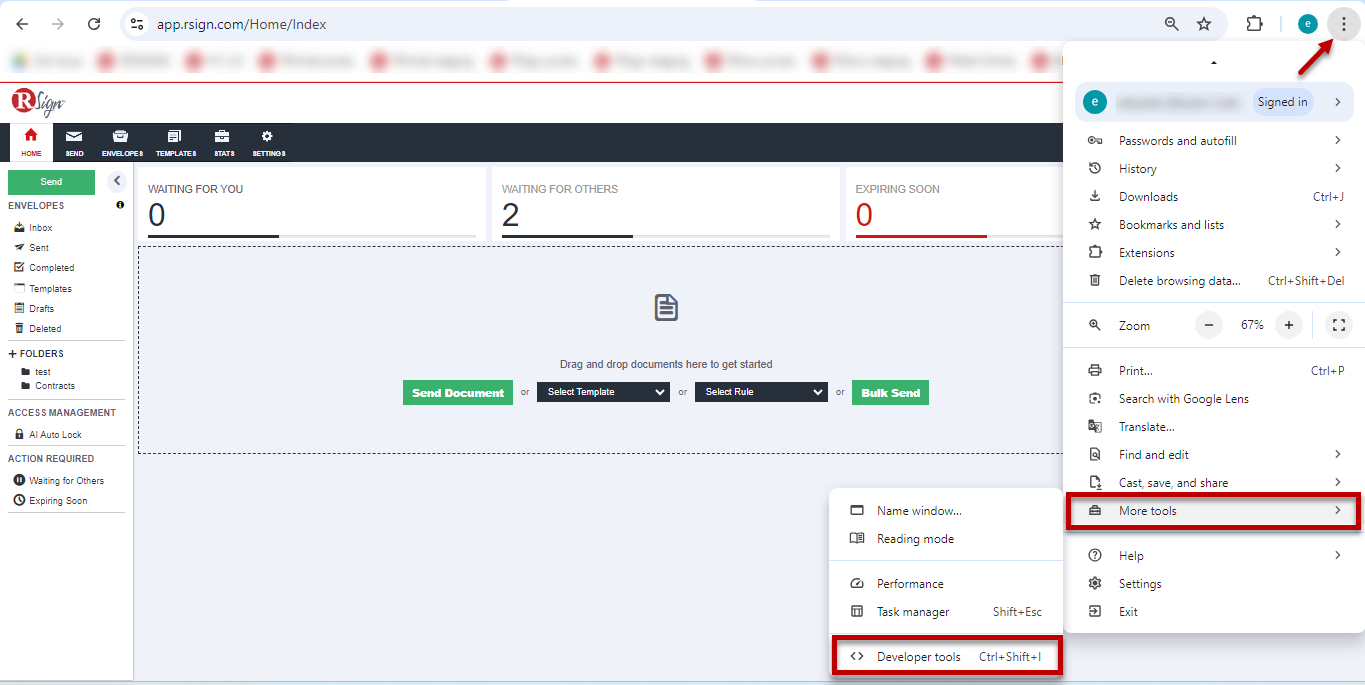Click the Waiting For Others counter card

tap(666, 205)
